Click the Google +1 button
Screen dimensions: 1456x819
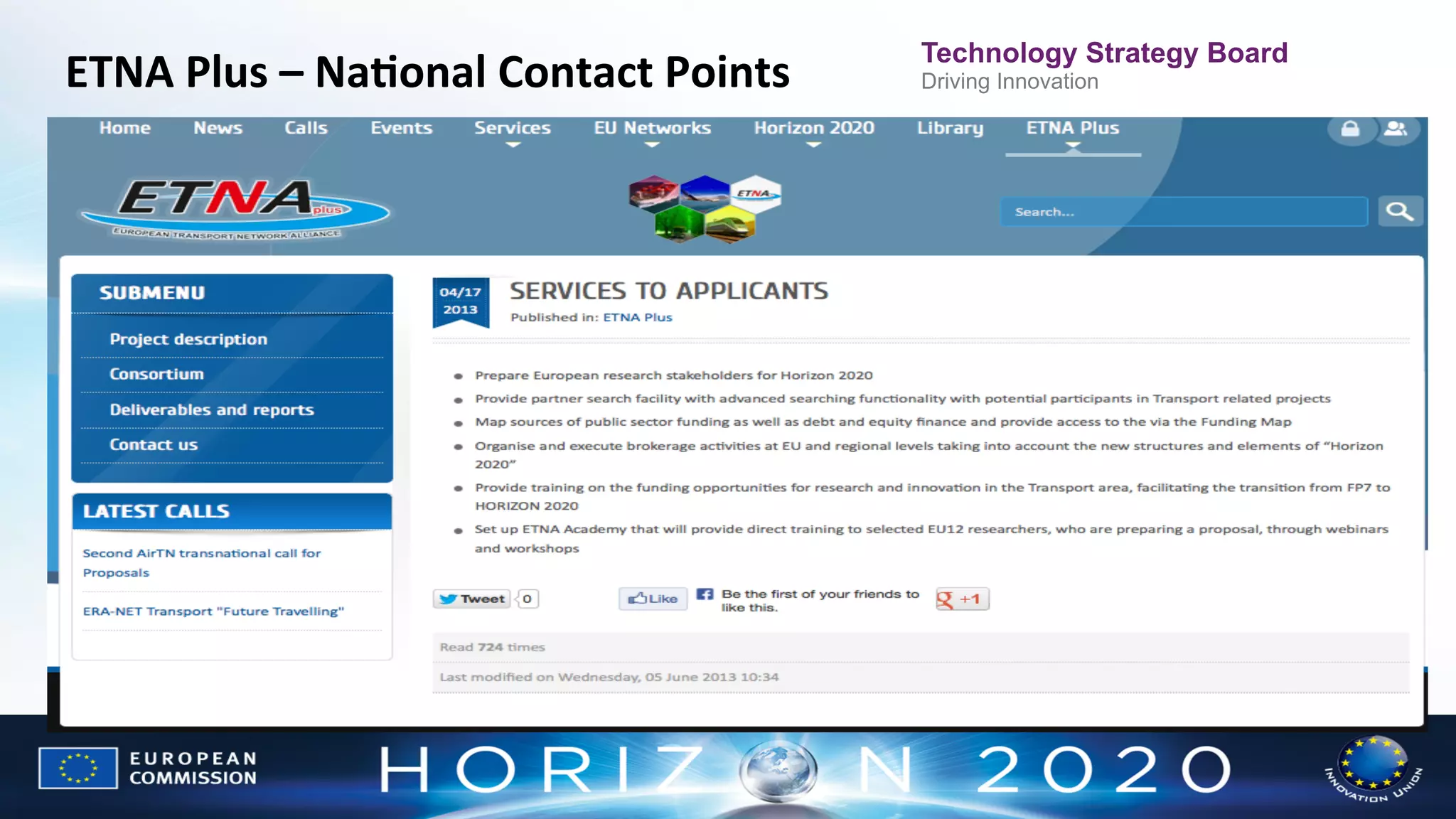pyautogui.click(x=962, y=599)
